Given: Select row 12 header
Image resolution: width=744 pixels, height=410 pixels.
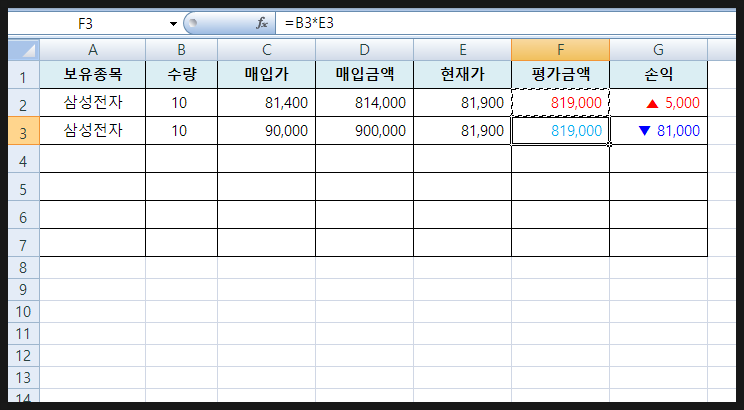Looking at the screenshot, I should pyautogui.click(x=24, y=355).
